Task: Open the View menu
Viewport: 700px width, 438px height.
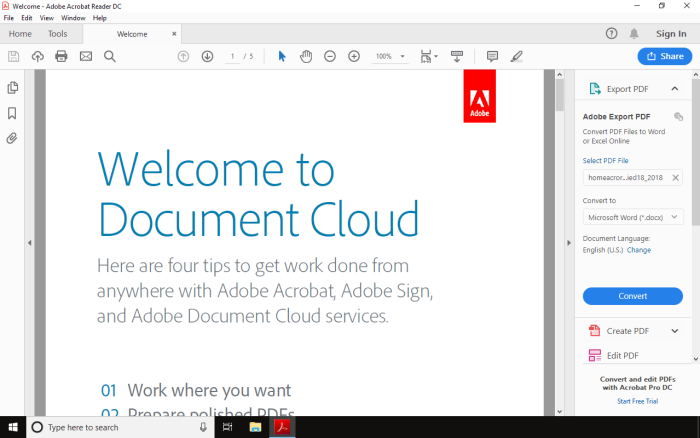Action: point(47,18)
